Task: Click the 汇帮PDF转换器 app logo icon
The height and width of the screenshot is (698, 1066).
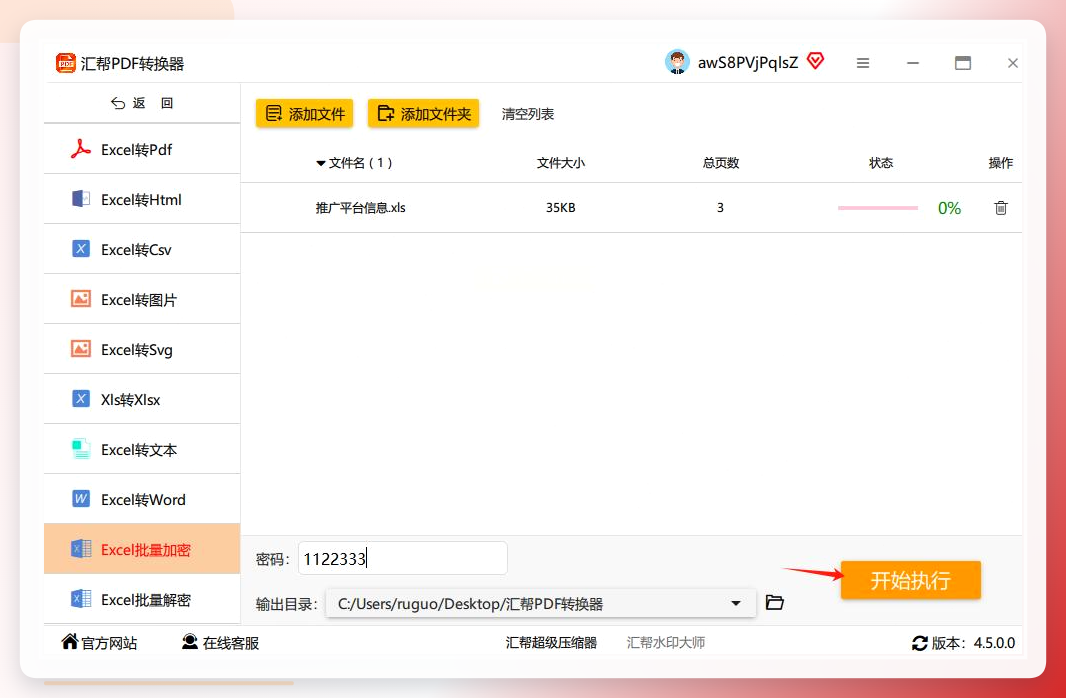Action: click(x=66, y=63)
